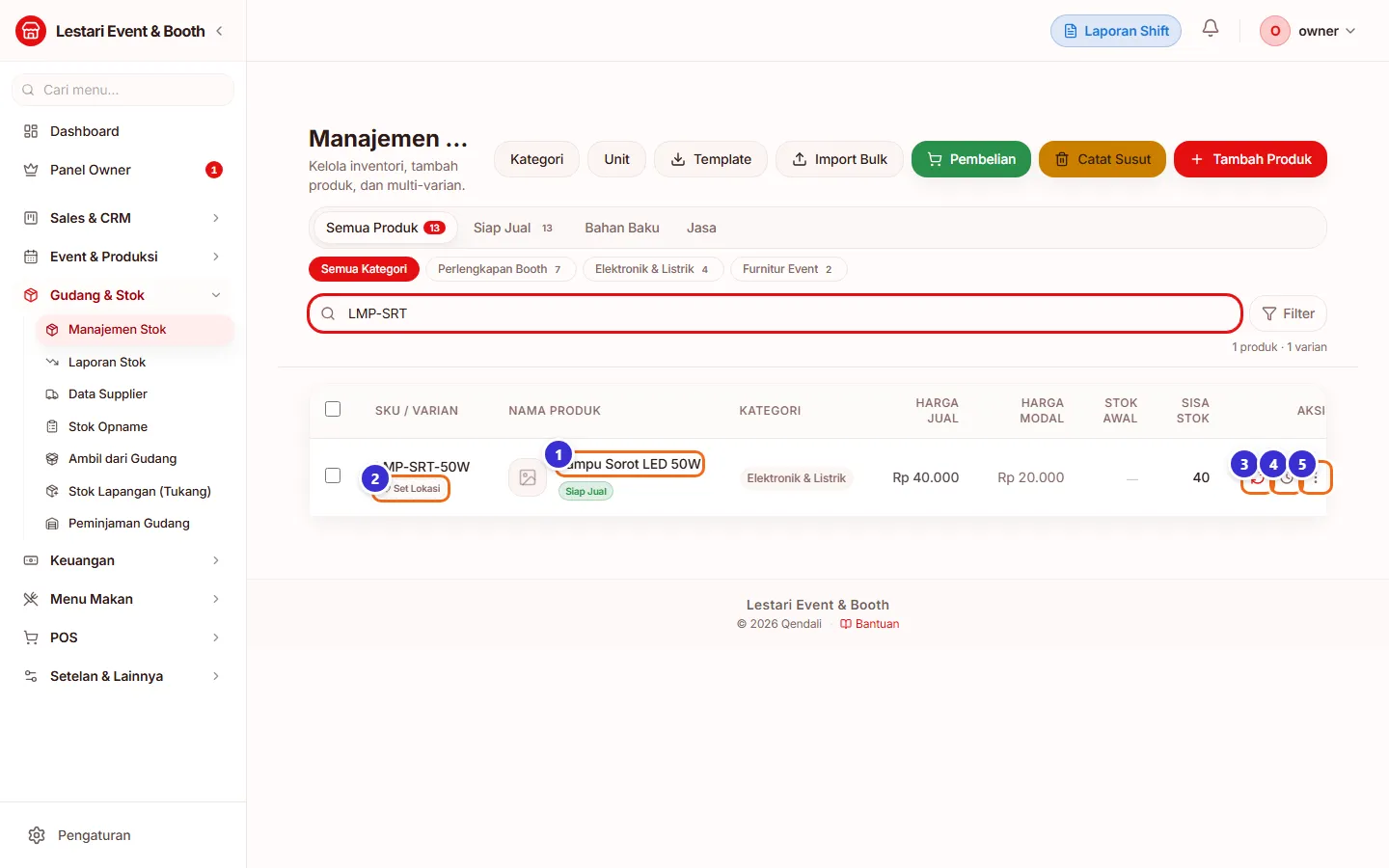The height and width of the screenshot is (868, 1389).
Task: Click the Cari menu sidebar search field
Action: click(123, 90)
